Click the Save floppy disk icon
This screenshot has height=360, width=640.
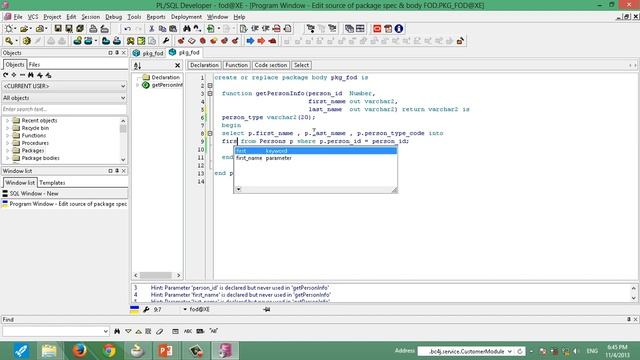click(x=58, y=29)
